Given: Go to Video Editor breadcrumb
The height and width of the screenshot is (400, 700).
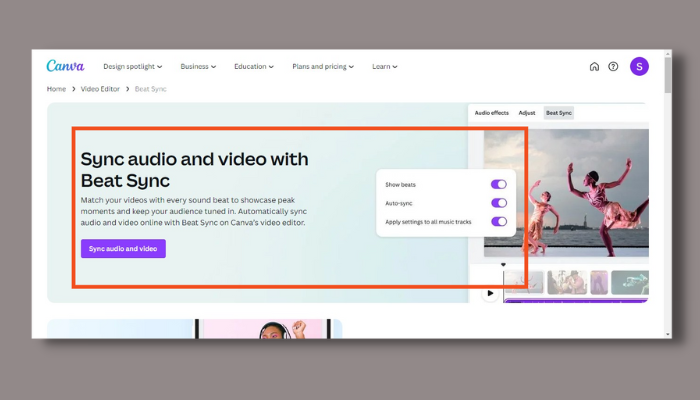Looking at the screenshot, I should [100, 89].
